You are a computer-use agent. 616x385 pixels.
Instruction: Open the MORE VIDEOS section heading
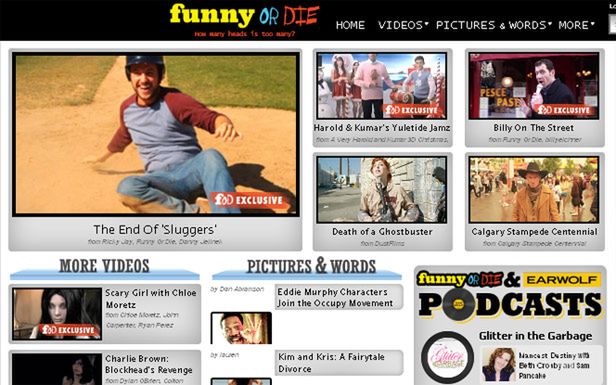104,266
